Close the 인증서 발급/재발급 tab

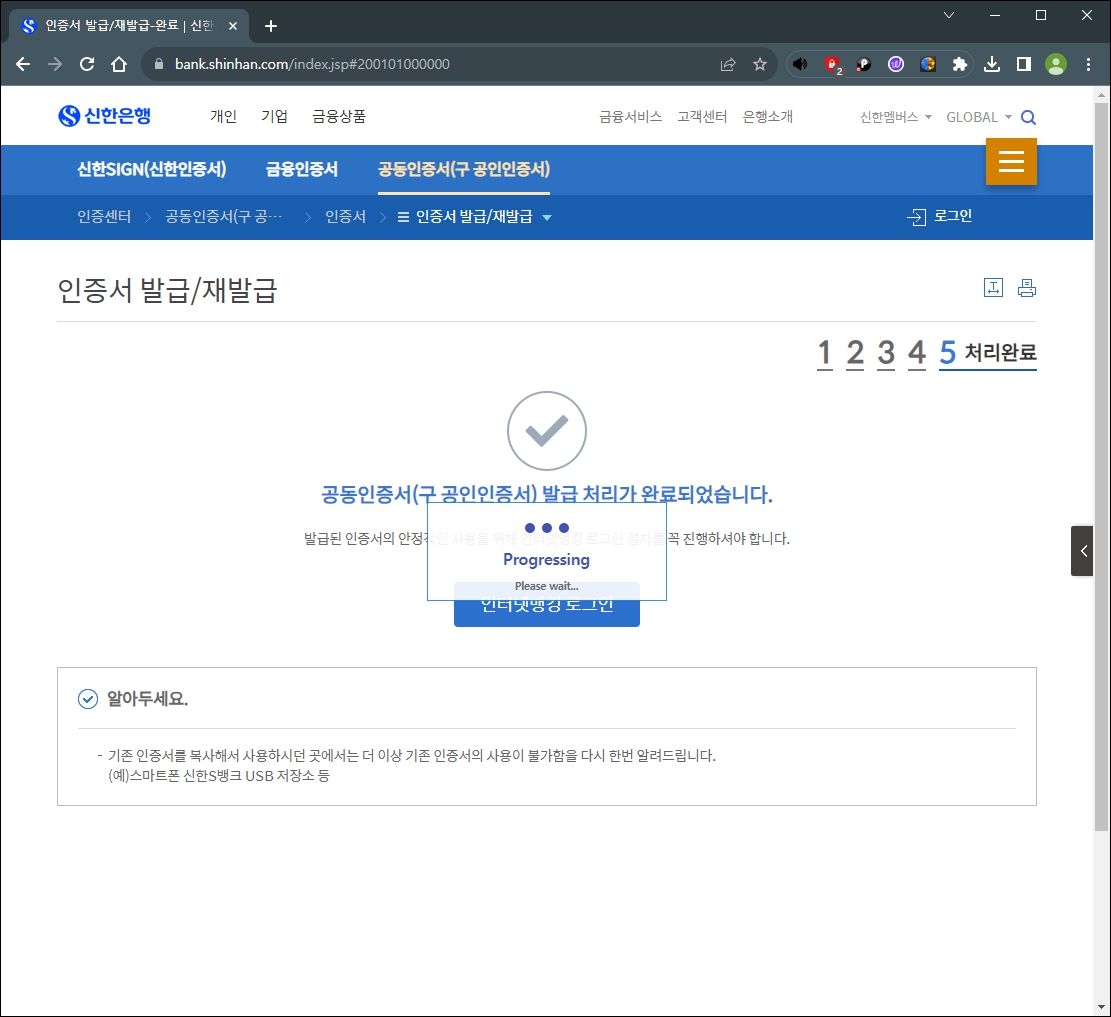click(x=232, y=26)
